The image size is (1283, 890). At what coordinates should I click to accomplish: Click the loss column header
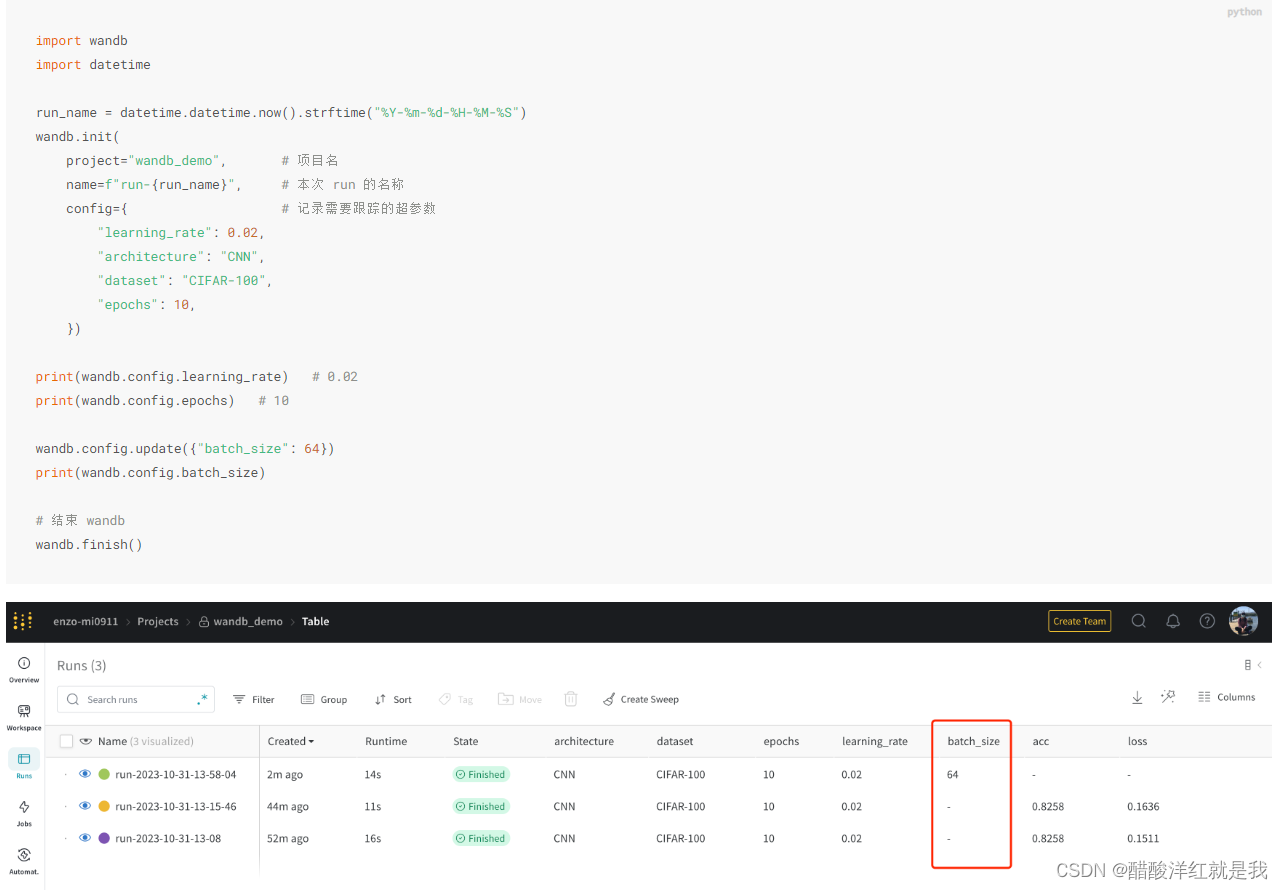[x=1137, y=741]
